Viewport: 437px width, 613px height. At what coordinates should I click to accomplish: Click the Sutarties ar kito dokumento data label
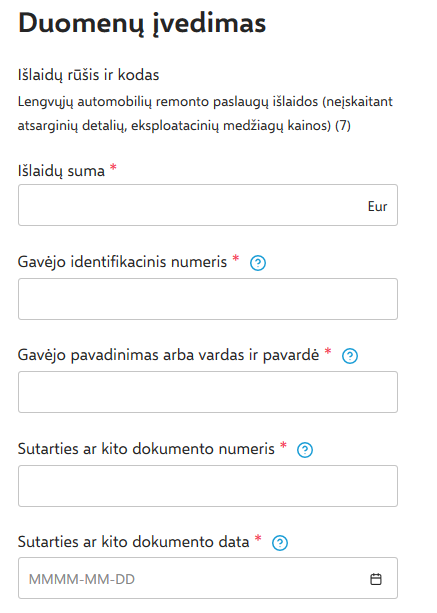(134, 542)
